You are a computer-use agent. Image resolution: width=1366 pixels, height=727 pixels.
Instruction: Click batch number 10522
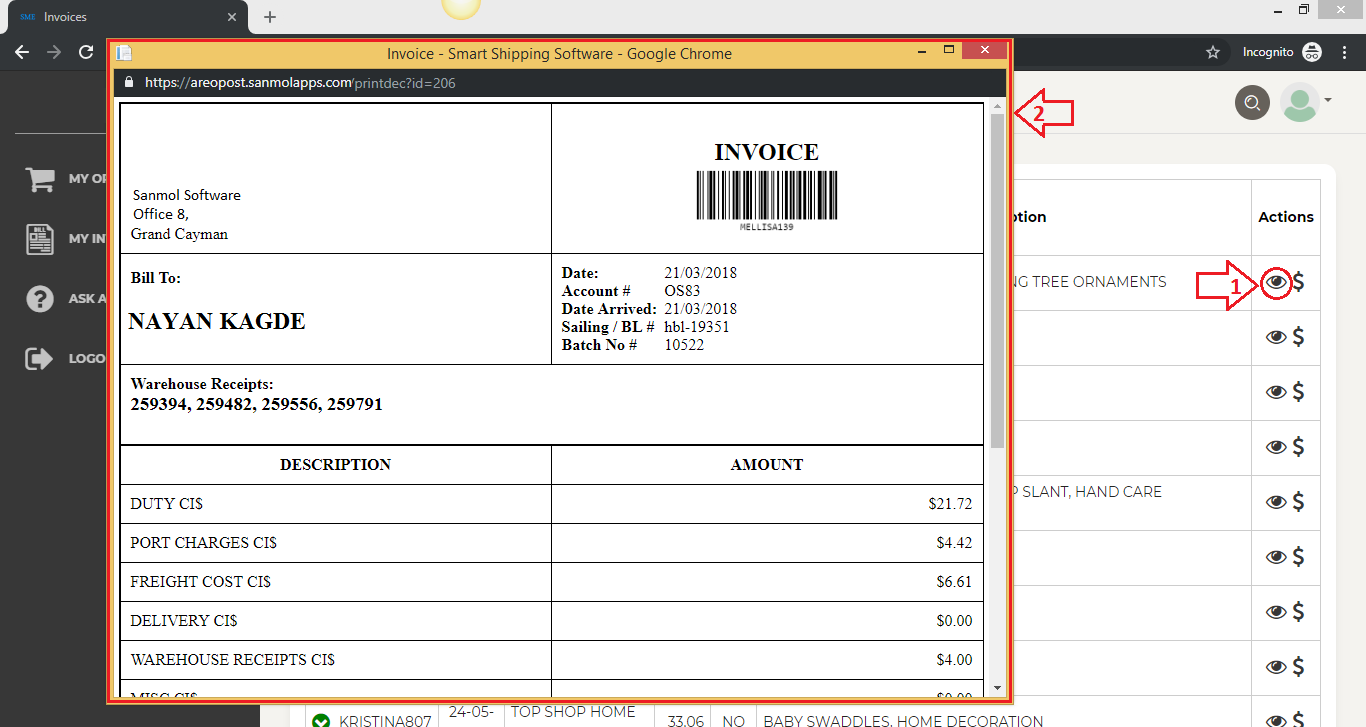tap(684, 345)
